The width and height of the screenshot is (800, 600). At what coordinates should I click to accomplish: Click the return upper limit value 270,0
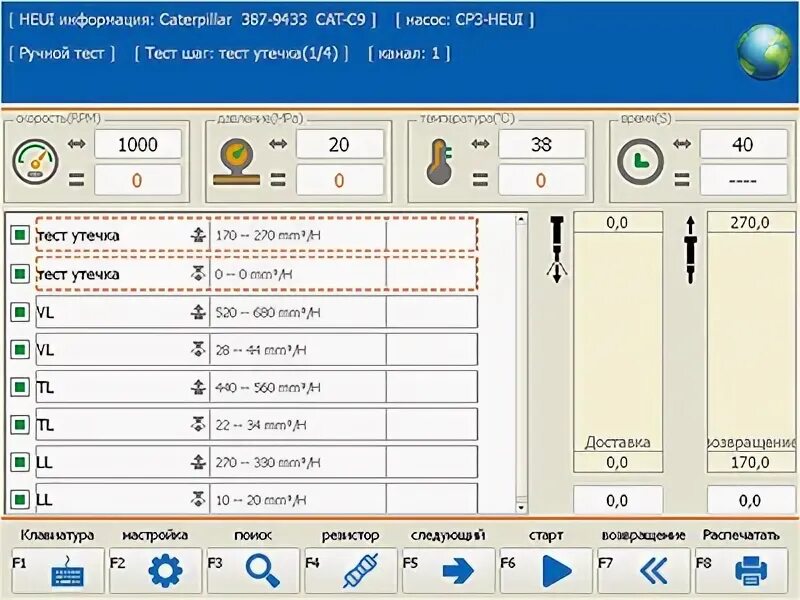coord(751,222)
